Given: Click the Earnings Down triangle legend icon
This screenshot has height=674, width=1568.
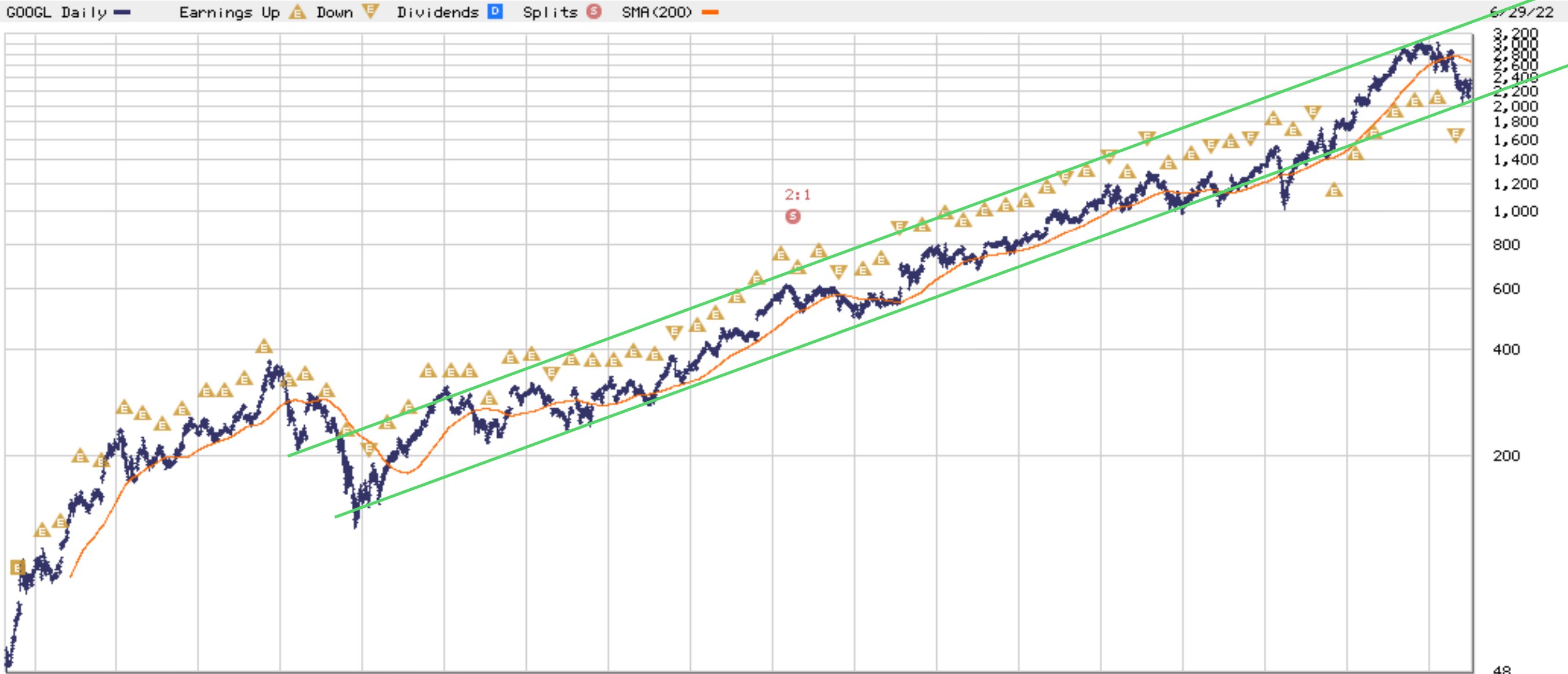Looking at the screenshot, I should 370,11.
